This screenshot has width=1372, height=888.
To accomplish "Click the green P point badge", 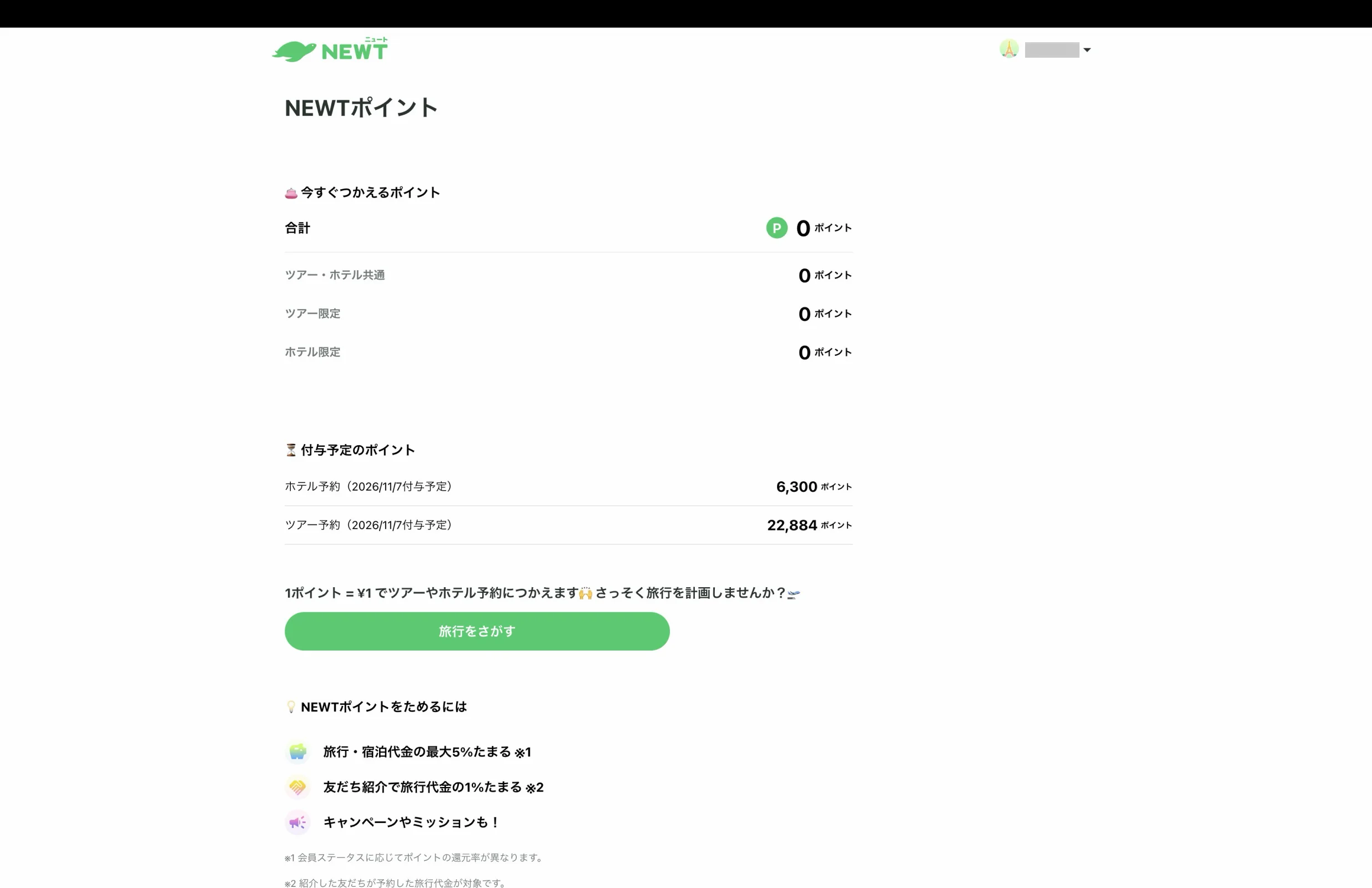I will pos(776,228).
